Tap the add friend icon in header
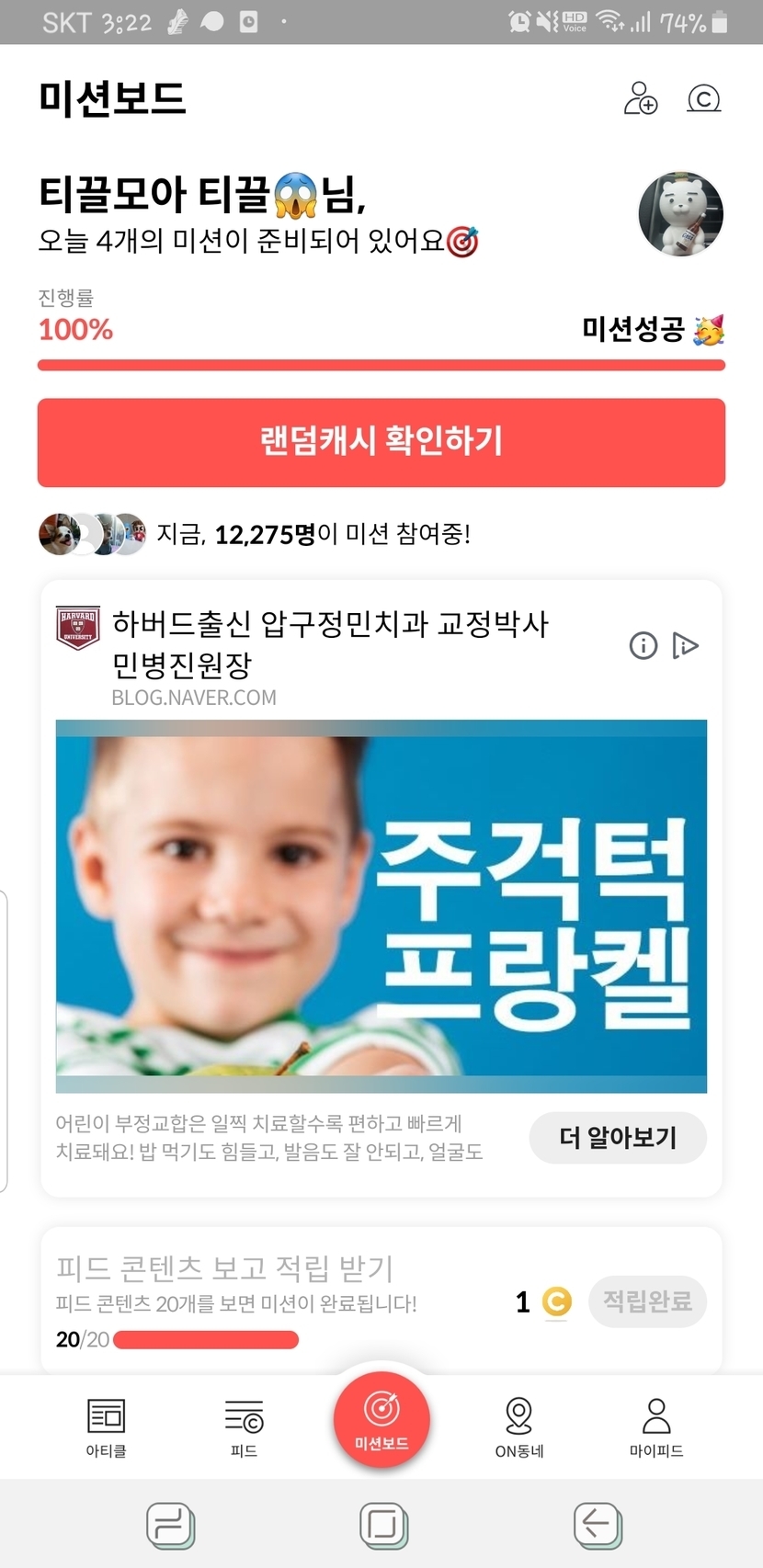763x1568 pixels. pos(641,97)
